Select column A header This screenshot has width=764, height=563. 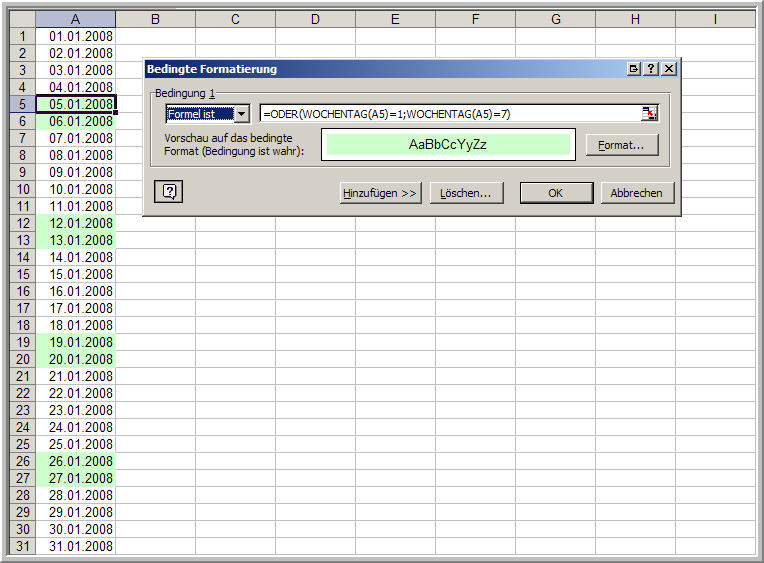click(x=75, y=19)
